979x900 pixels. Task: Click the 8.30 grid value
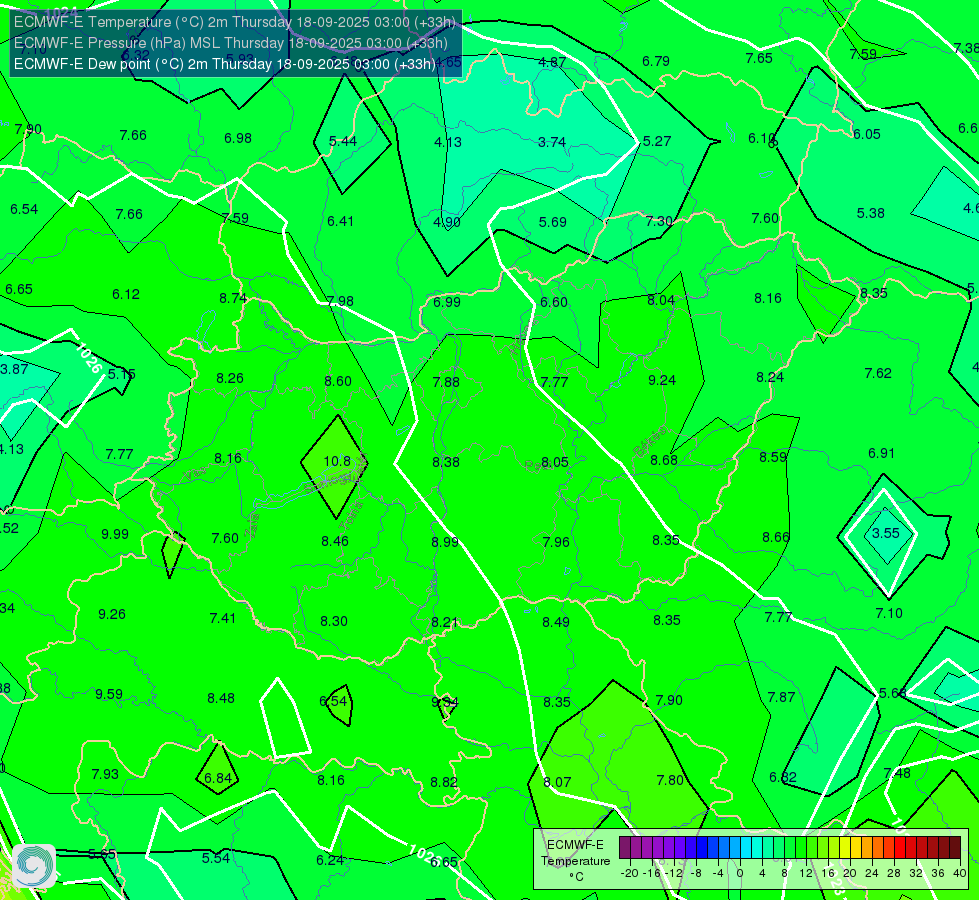pyautogui.click(x=334, y=621)
